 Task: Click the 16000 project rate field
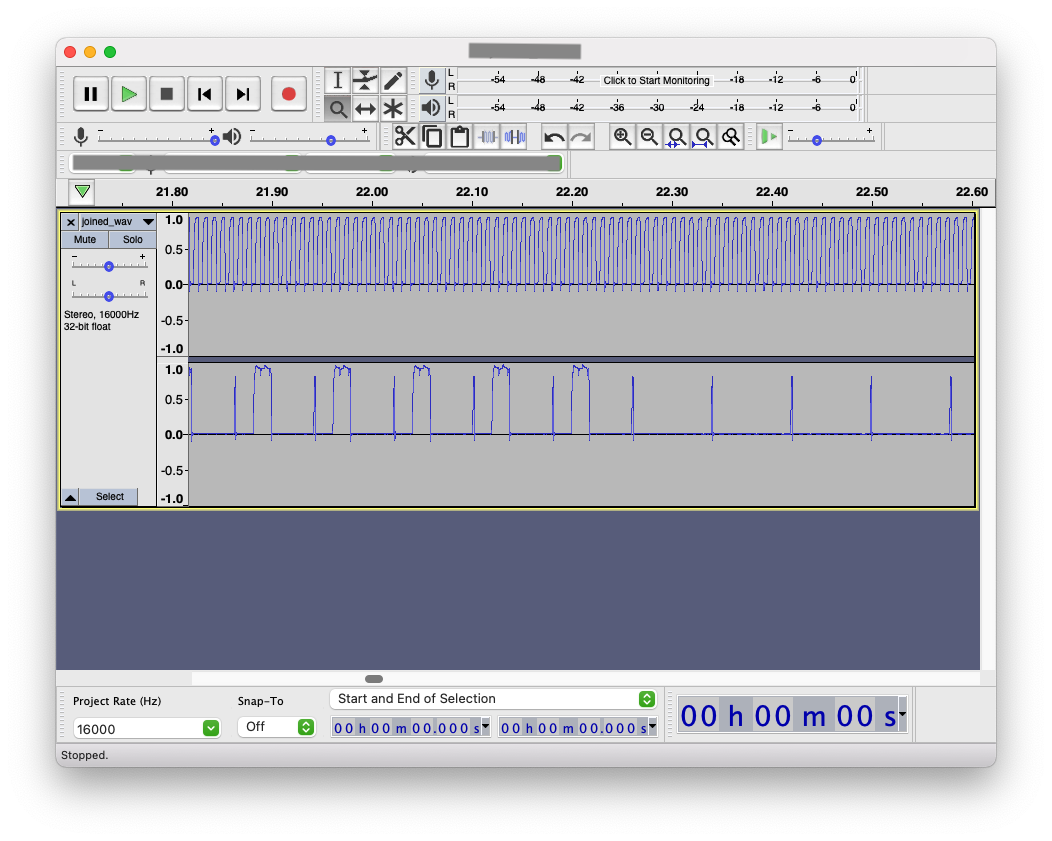pyautogui.click(x=138, y=729)
